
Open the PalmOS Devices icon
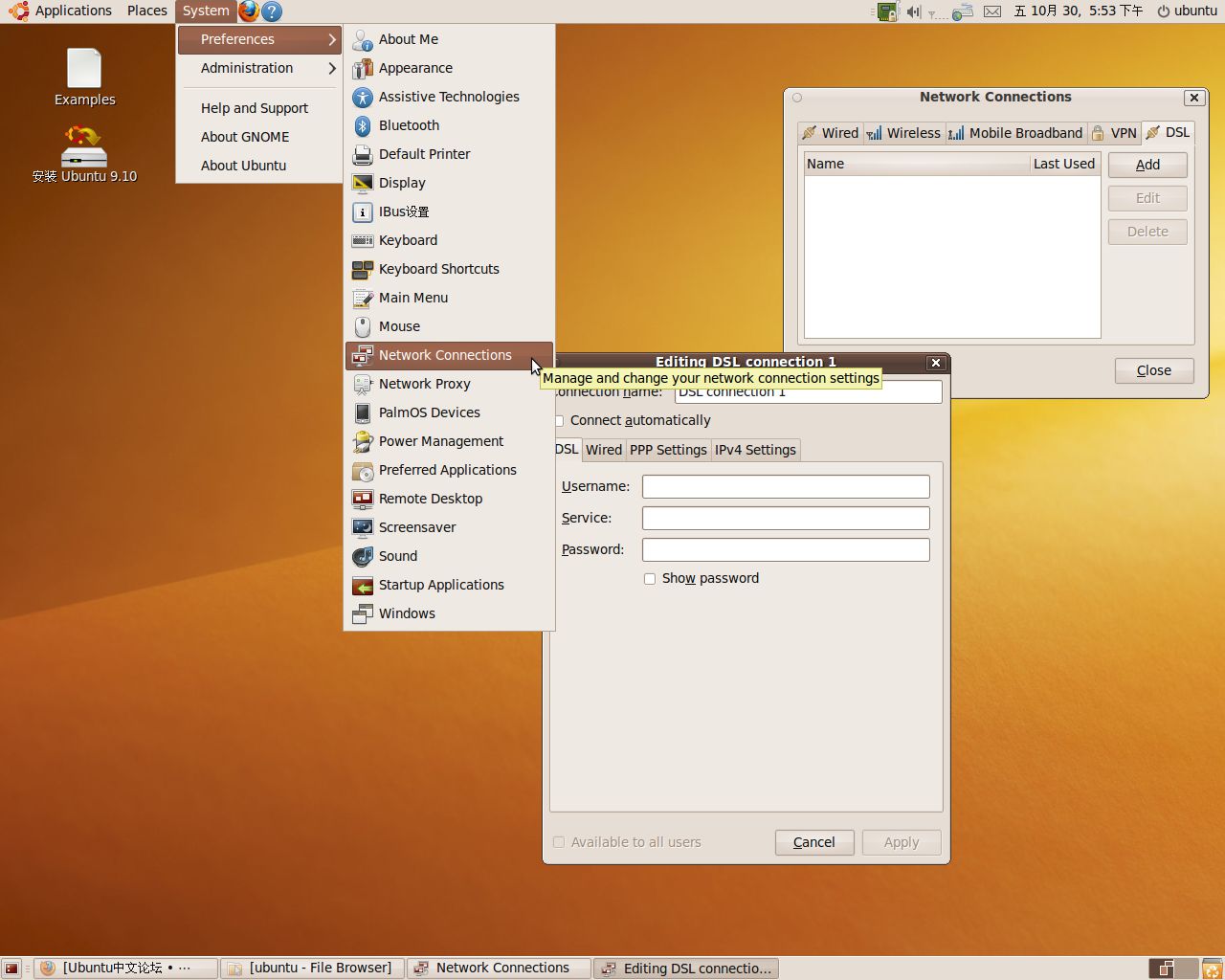(362, 413)
